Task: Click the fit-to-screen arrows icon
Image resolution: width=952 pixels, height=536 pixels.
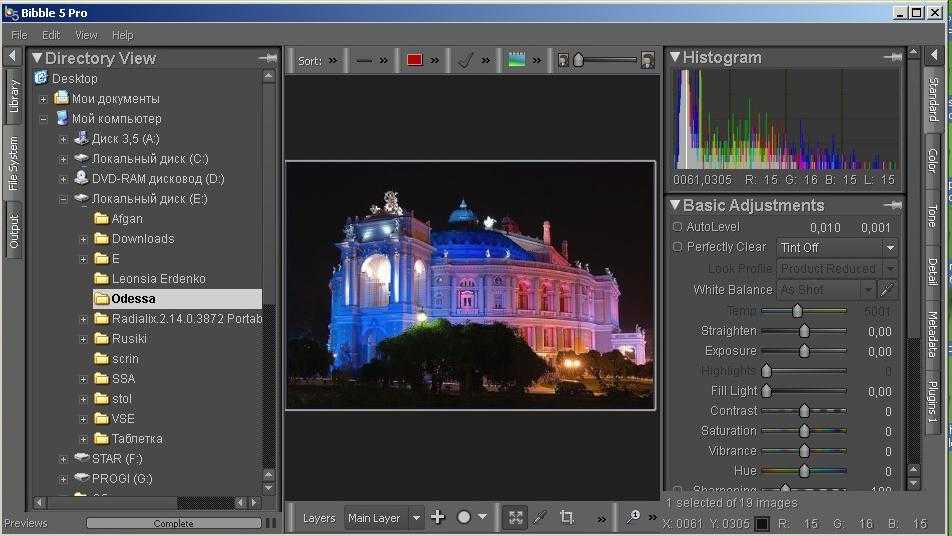Action: [x=515, y=517]
